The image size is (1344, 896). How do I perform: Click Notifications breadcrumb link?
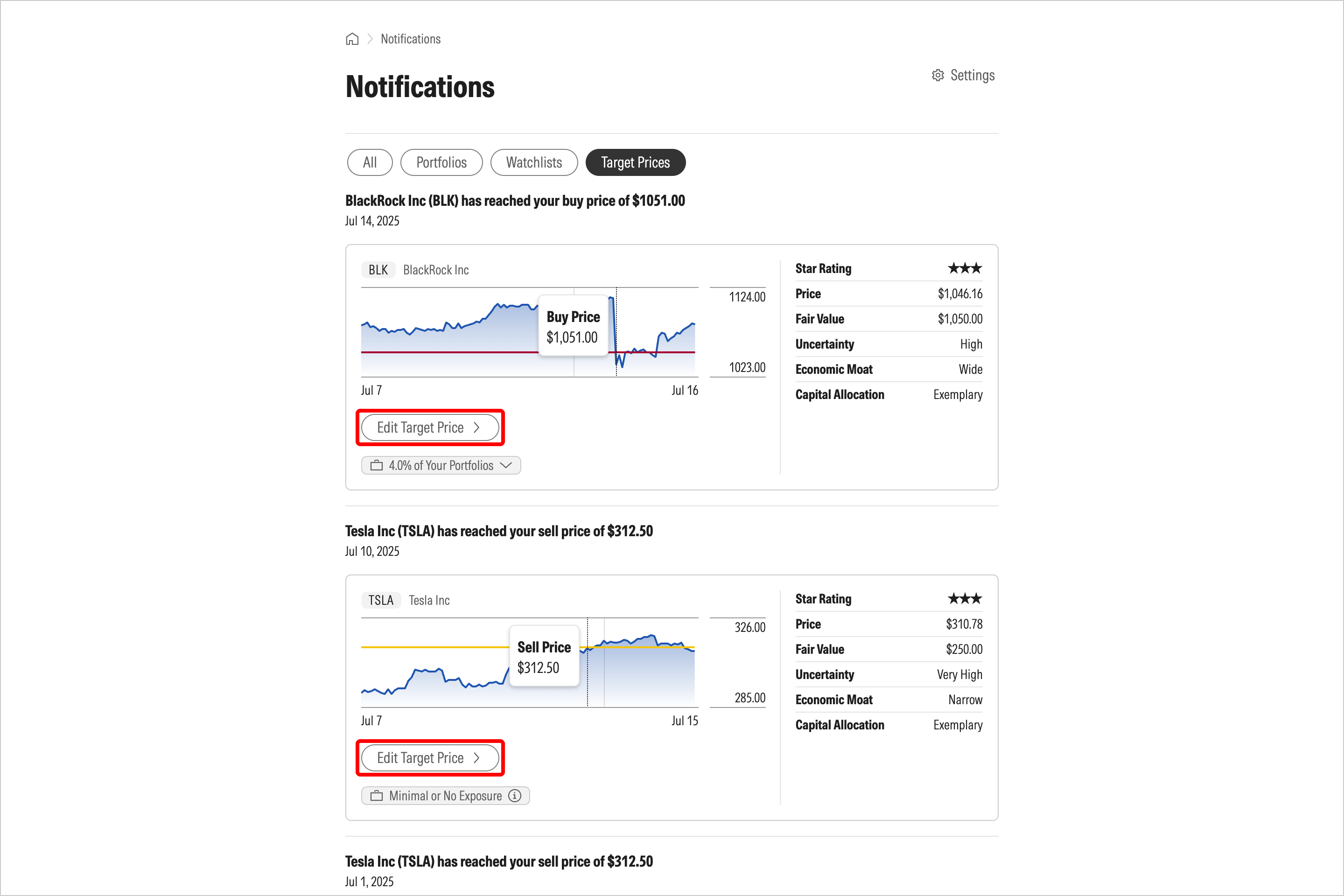tap(410, 39)
